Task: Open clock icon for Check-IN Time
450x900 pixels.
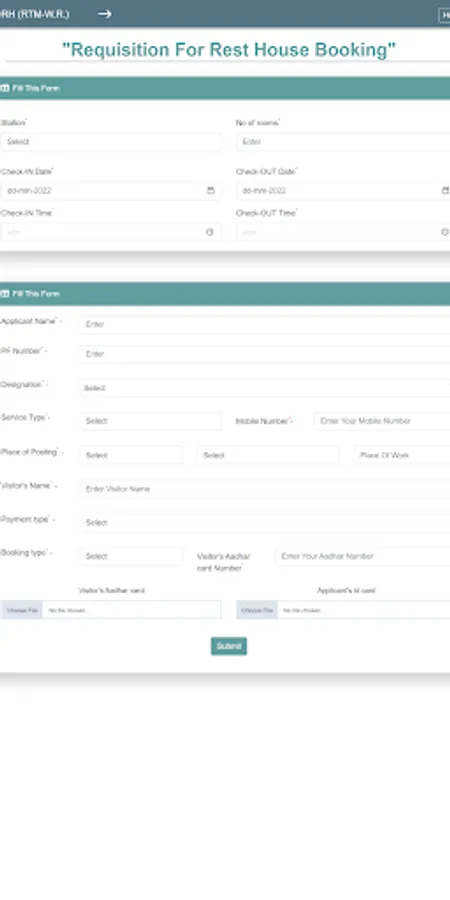Action: [x=210, y=232]
